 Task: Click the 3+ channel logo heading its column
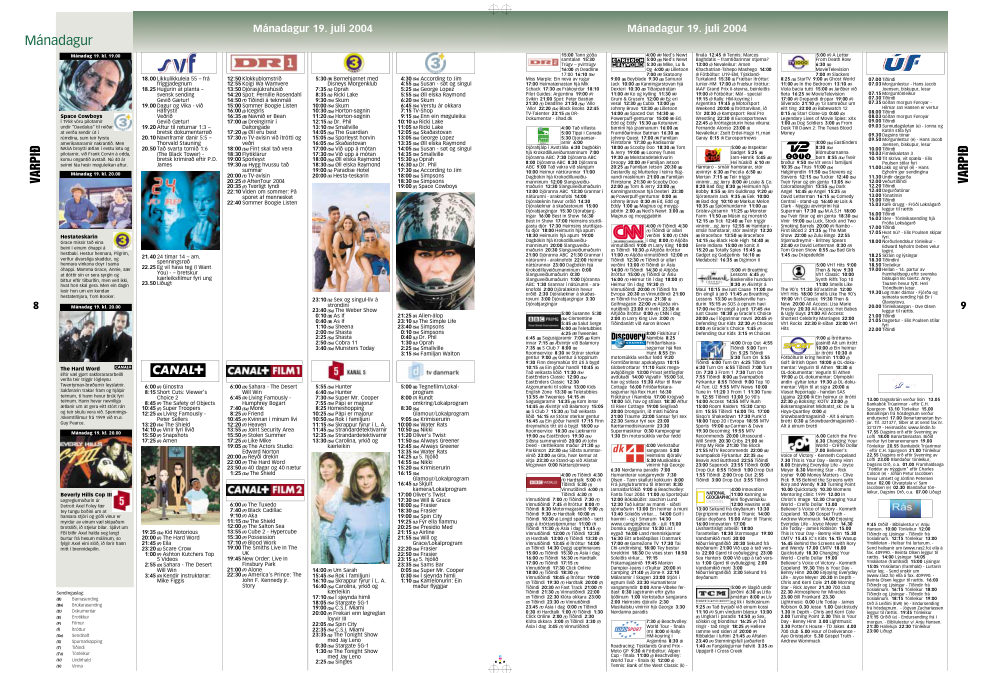coord(436,63)
